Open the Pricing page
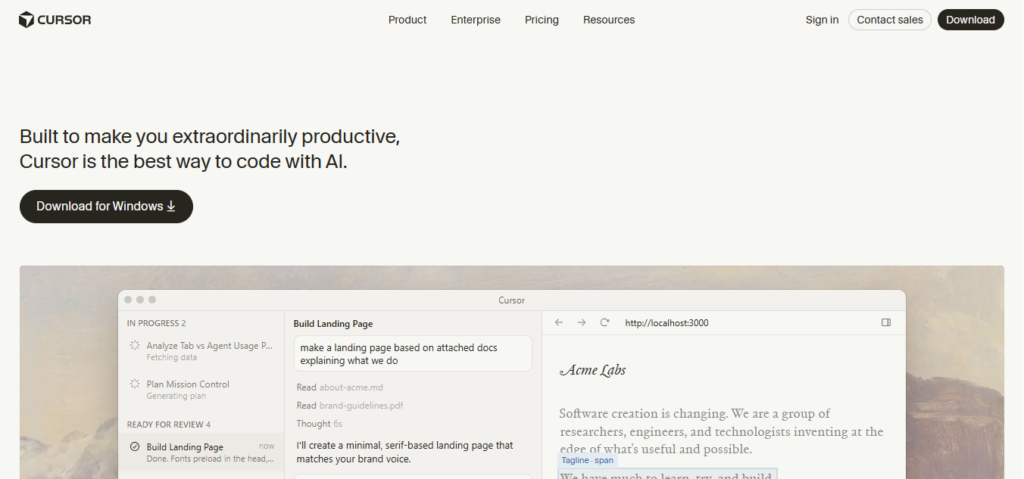This screenshot has height=479, width=1024. tap(541, 20)
